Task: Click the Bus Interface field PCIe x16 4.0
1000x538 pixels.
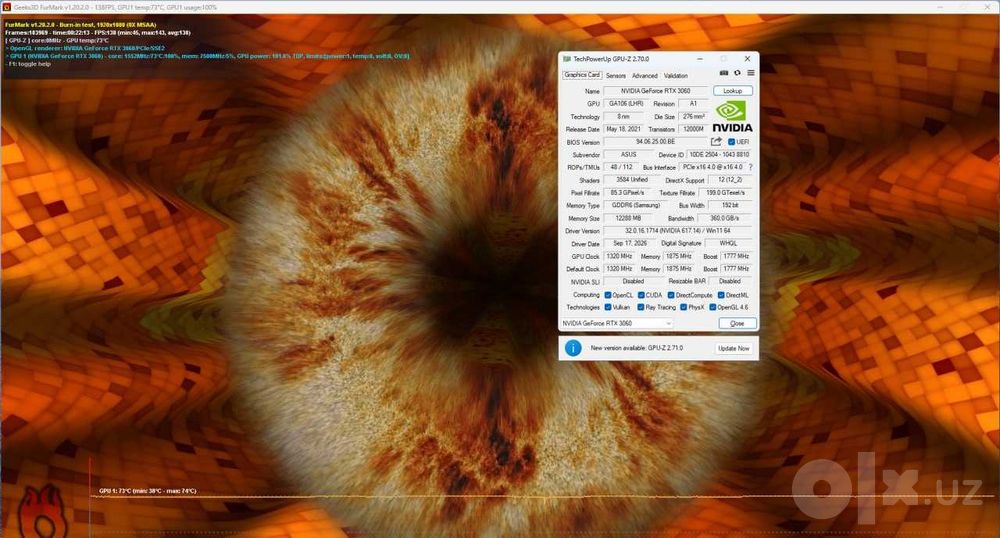Action: 712,167
